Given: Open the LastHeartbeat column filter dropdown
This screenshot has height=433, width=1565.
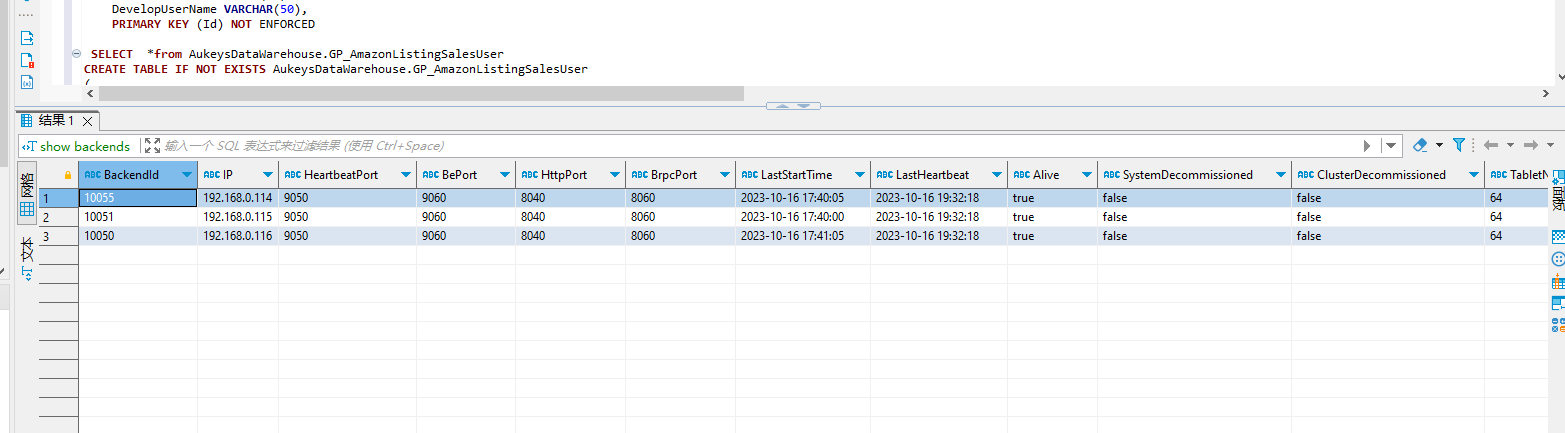Looking at the screenshot, I should click(x=996, y=174).
